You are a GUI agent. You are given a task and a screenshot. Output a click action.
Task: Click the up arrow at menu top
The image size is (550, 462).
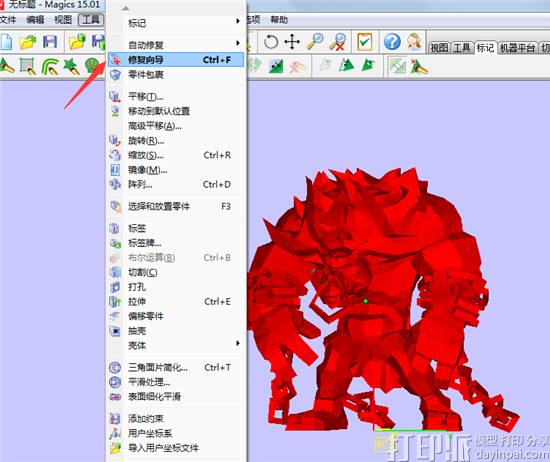[126, 8]
